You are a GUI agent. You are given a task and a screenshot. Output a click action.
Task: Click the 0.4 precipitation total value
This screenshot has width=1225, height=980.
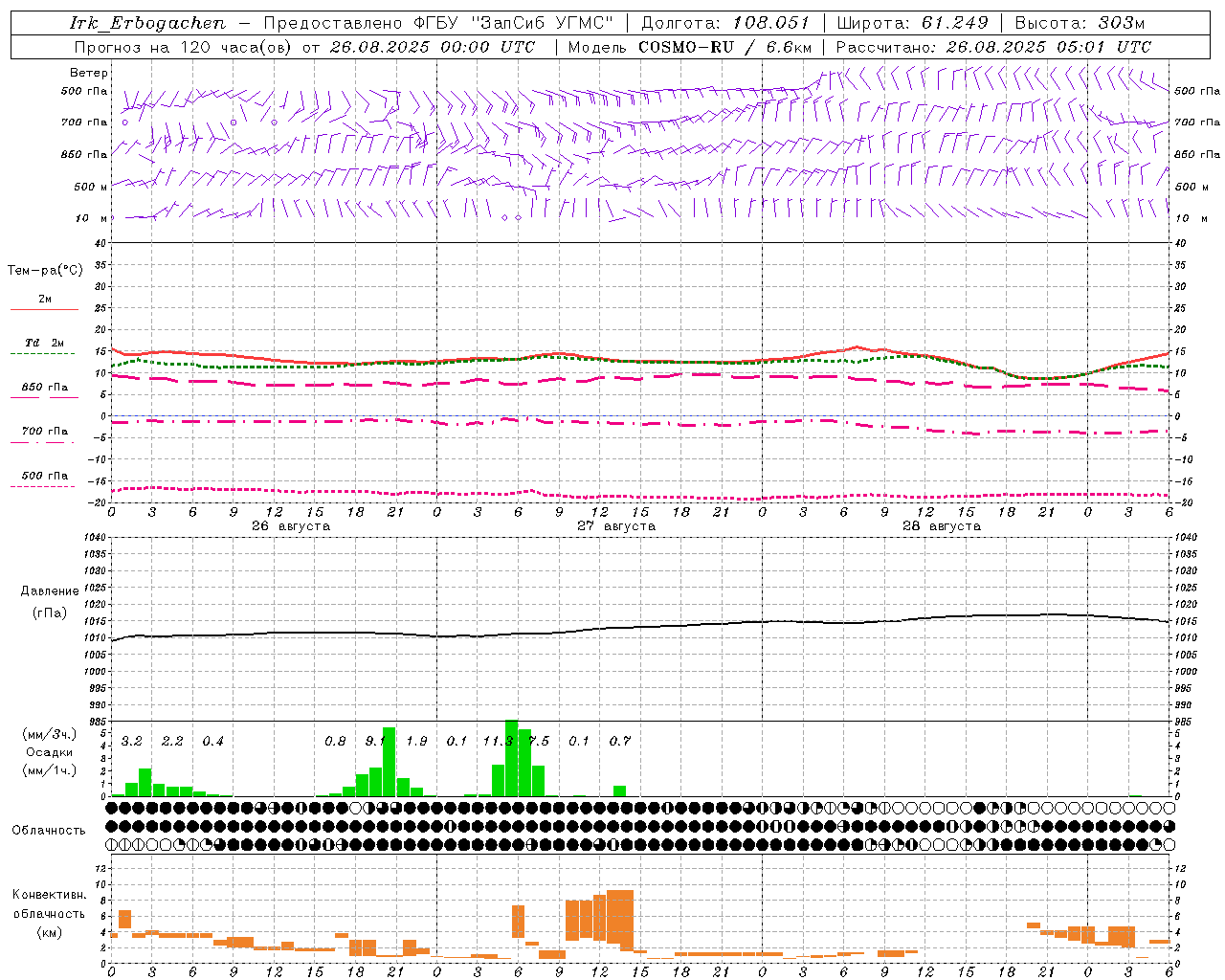(212, 741)
